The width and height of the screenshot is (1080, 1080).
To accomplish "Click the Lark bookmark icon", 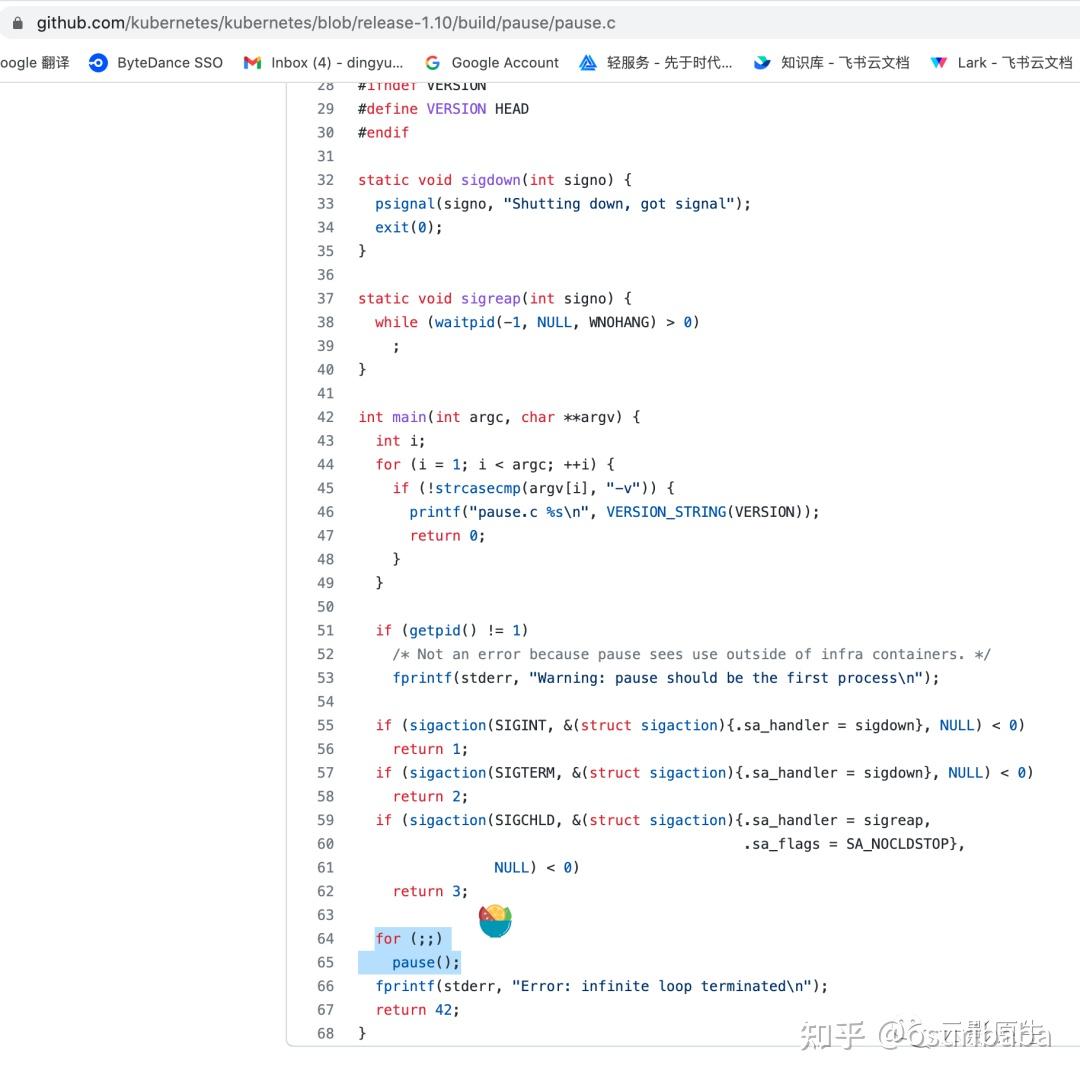I will (938, 63).
